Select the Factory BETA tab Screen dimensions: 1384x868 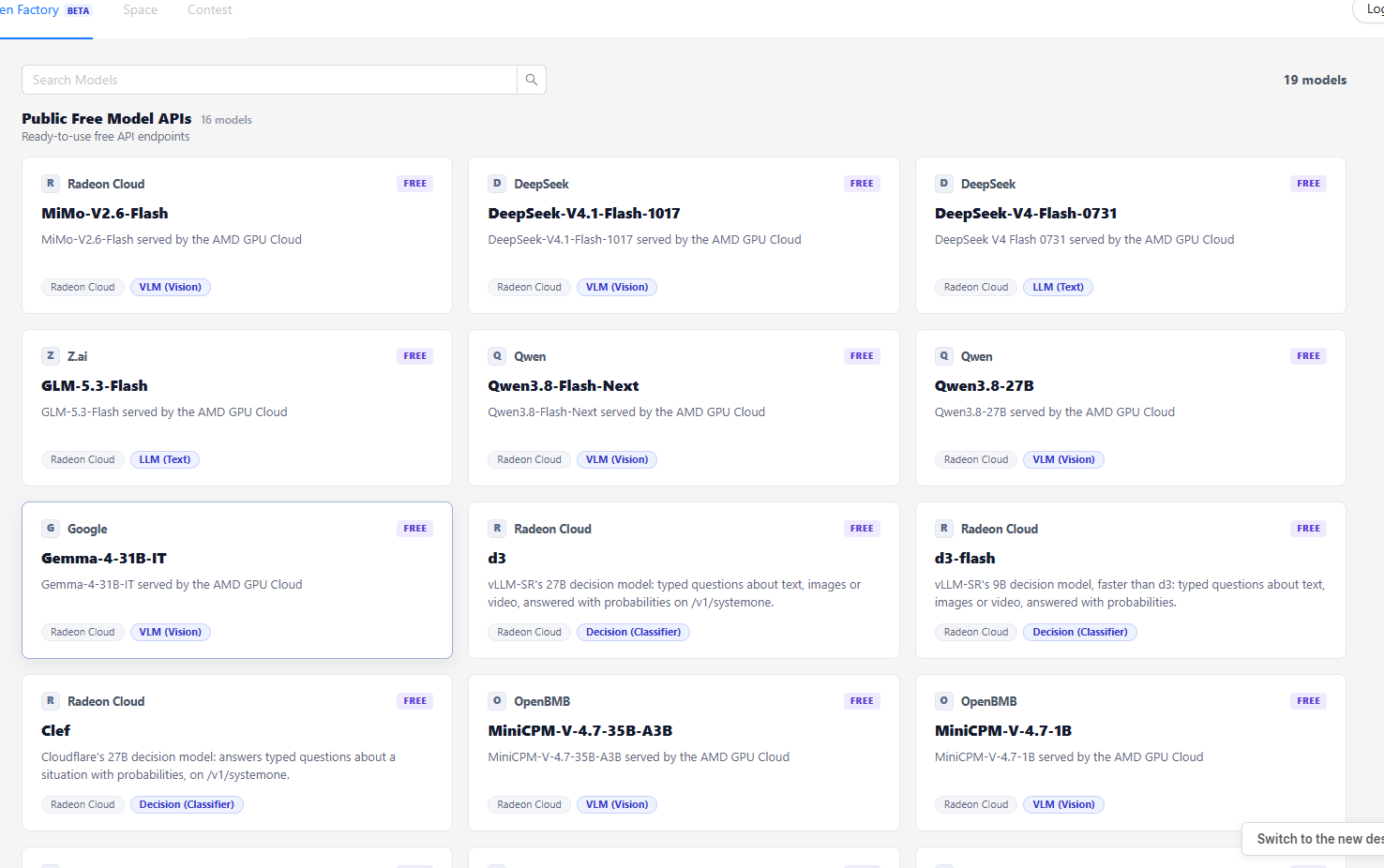(46, 10)
